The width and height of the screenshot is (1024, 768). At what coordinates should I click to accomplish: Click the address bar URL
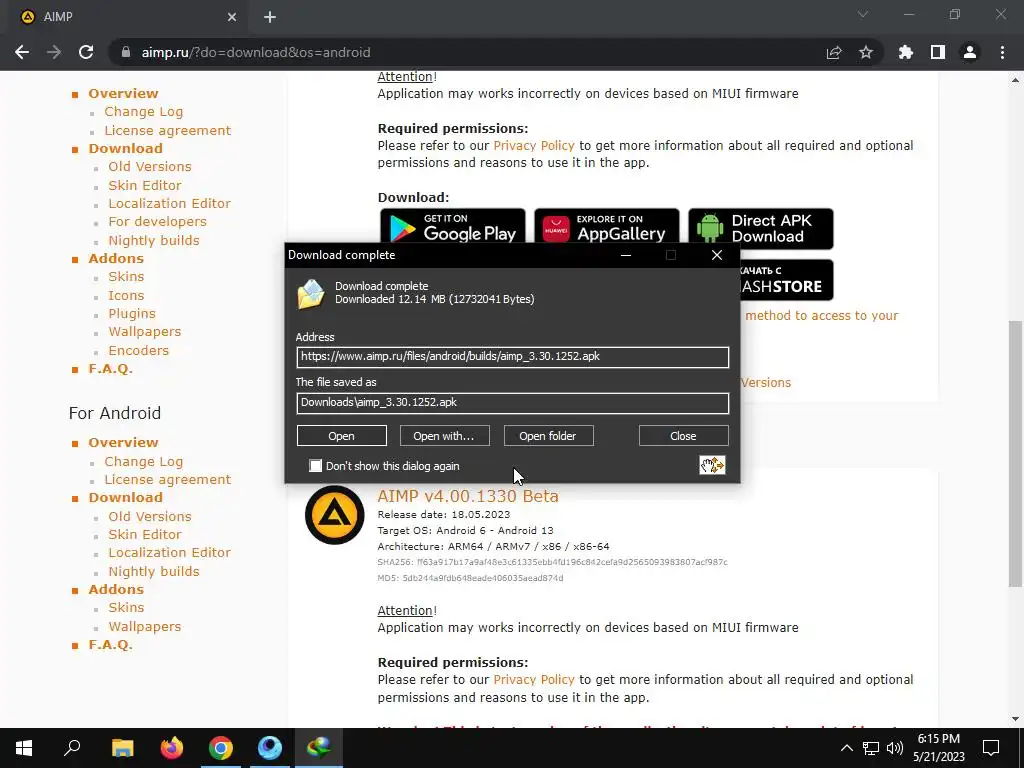(x=256, y=52)
